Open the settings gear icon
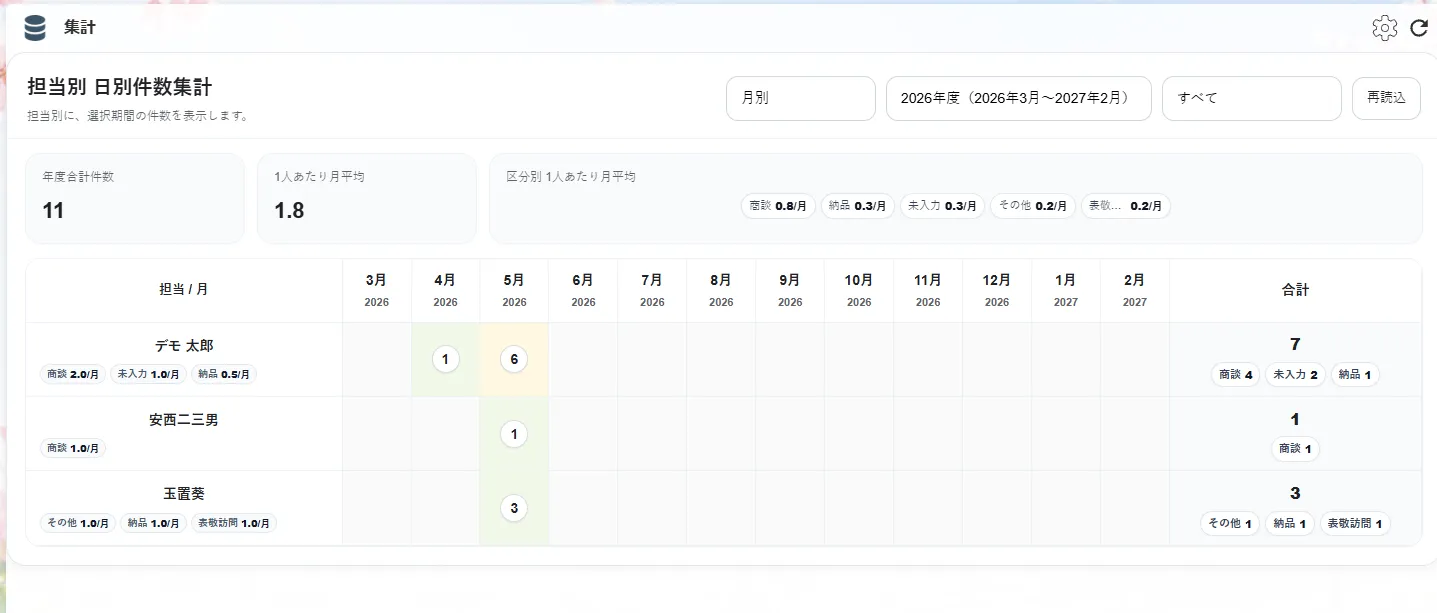 (x=1385, y=28)
